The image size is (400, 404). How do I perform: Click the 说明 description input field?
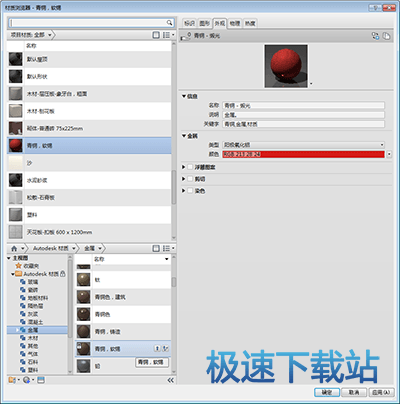tap(303, 115)
